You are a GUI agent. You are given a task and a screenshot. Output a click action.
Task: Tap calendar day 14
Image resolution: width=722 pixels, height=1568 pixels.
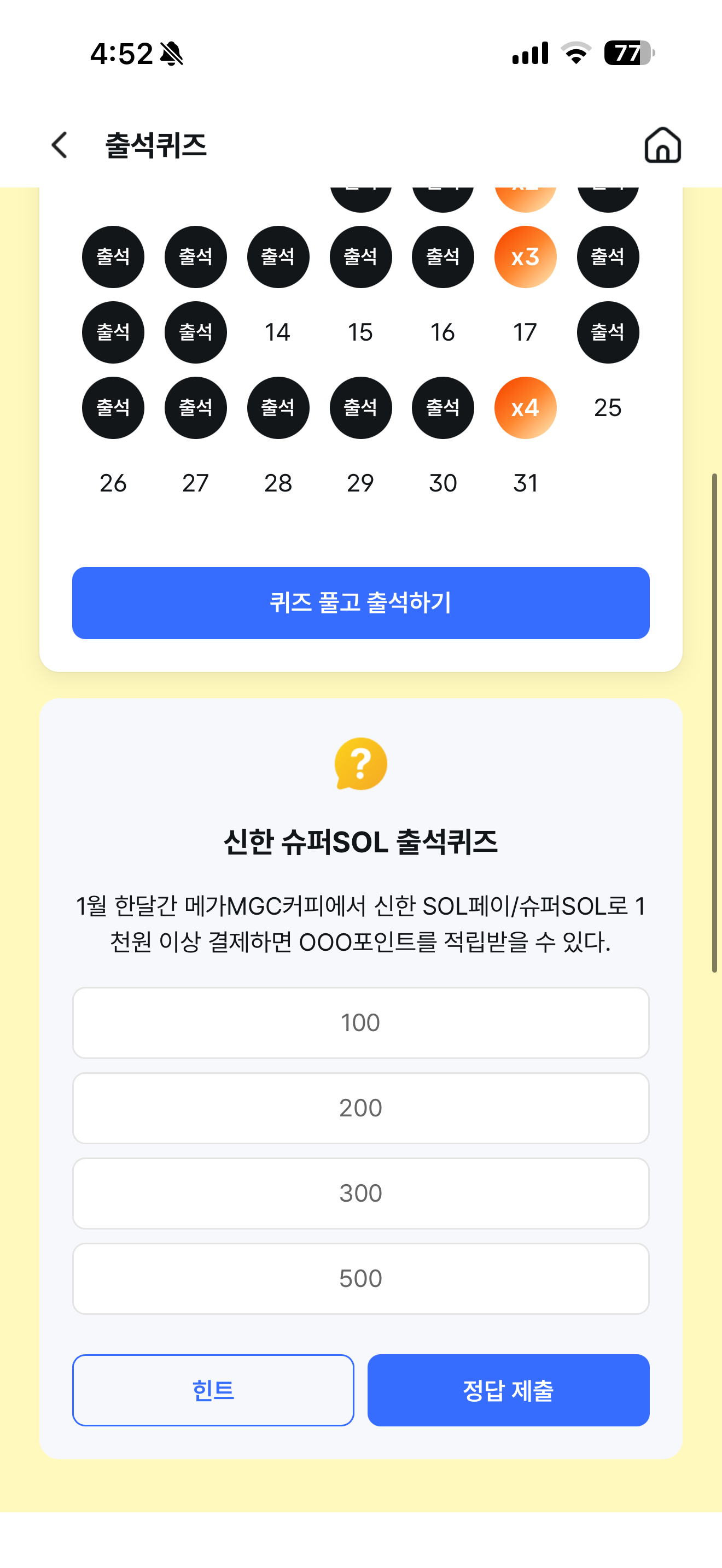click(278, 332)
